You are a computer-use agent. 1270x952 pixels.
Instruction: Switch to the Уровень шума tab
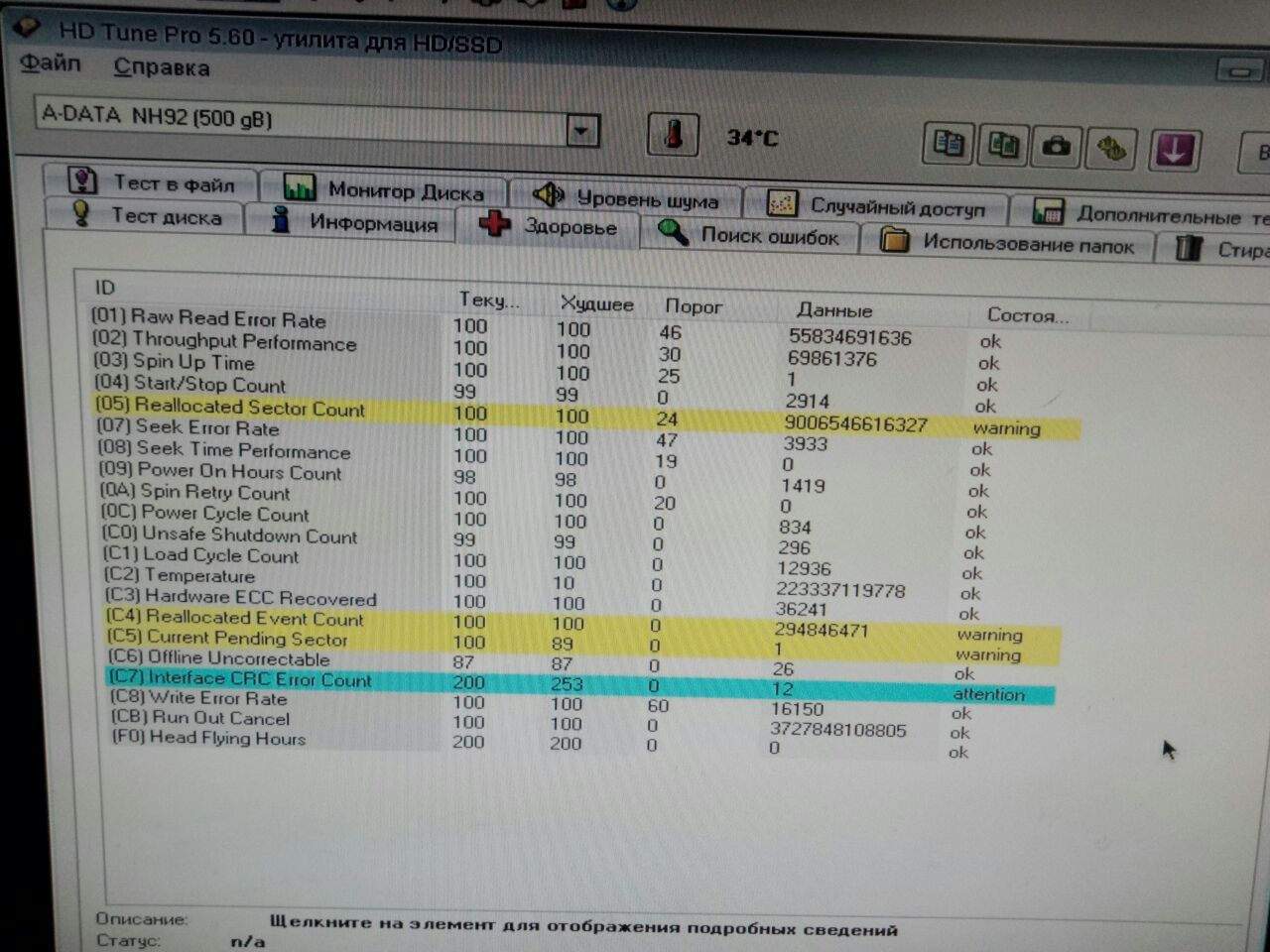(x=625, y=196)
